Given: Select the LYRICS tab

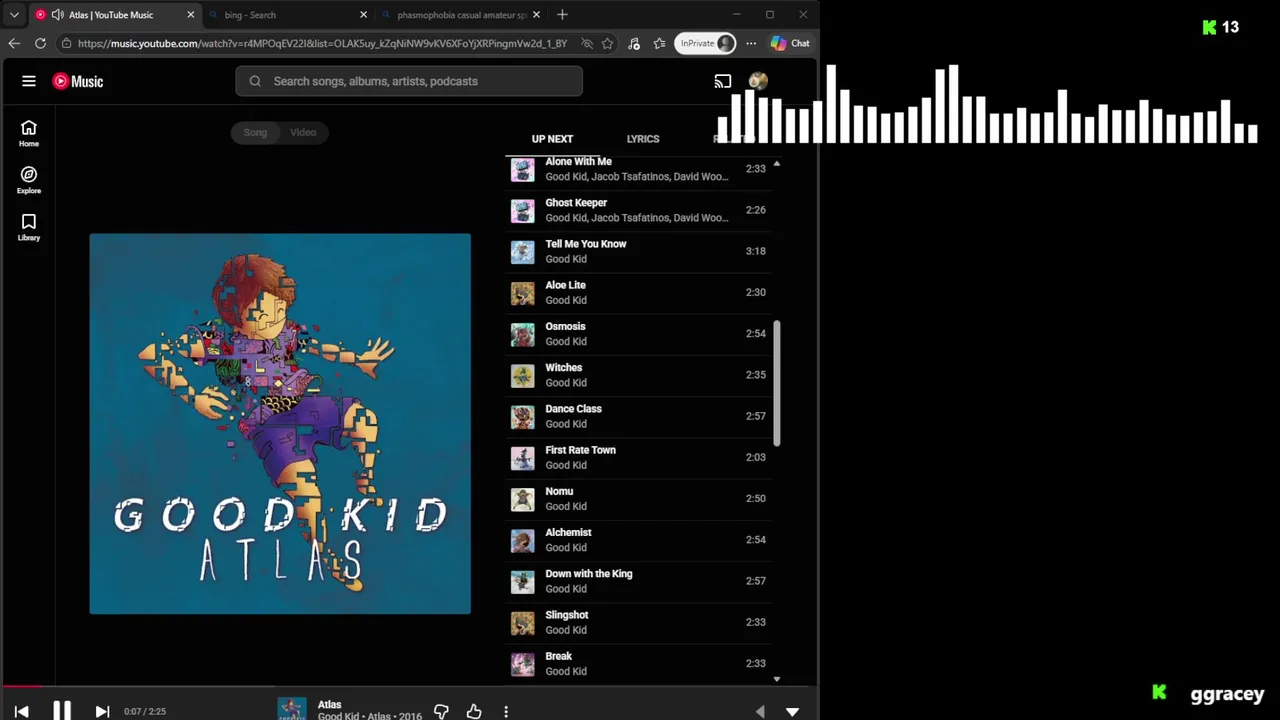Looking at the screenshot, I should (x=643, y=139).
